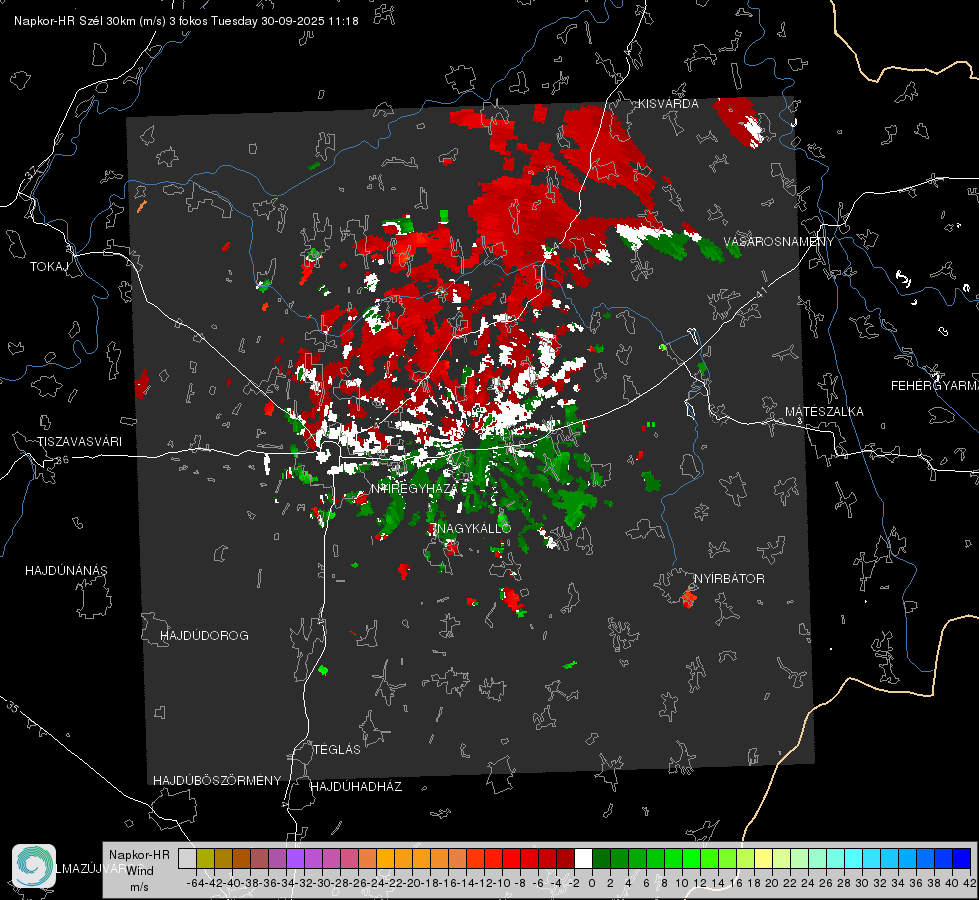Screen dimensions: 979x900
Task: Select the dark green swatch between 0 and 2
Action: (601, 858)
